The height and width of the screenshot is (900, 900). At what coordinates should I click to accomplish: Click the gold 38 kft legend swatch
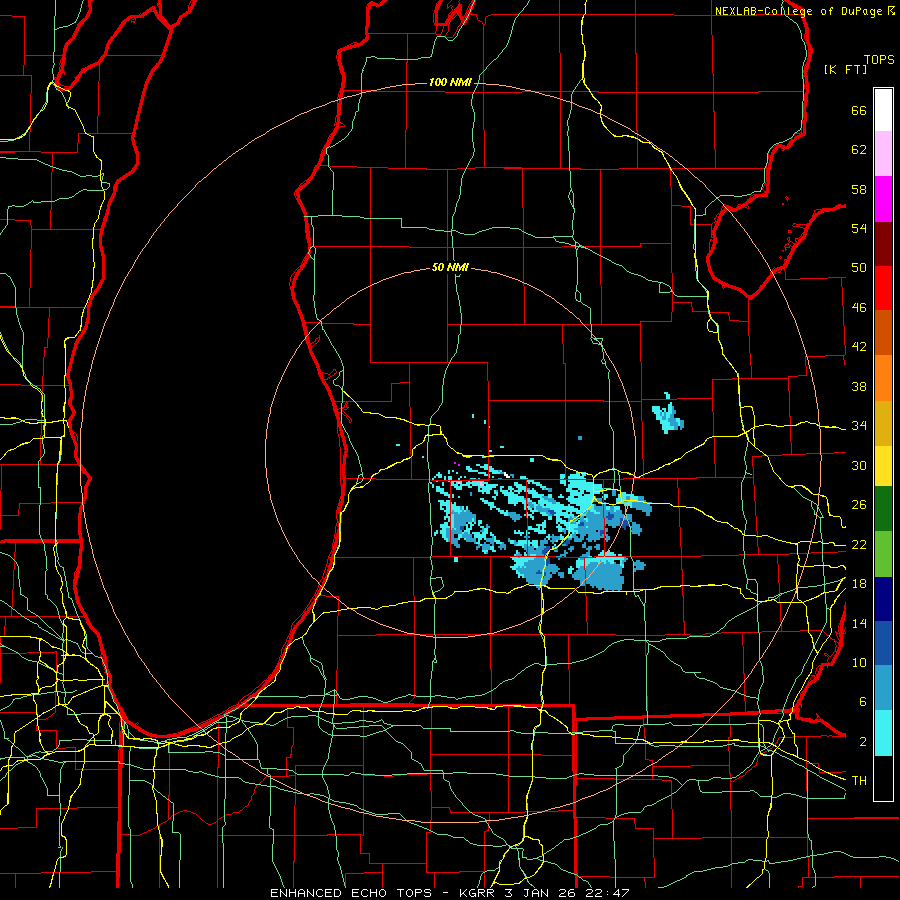tap(883, 423)
